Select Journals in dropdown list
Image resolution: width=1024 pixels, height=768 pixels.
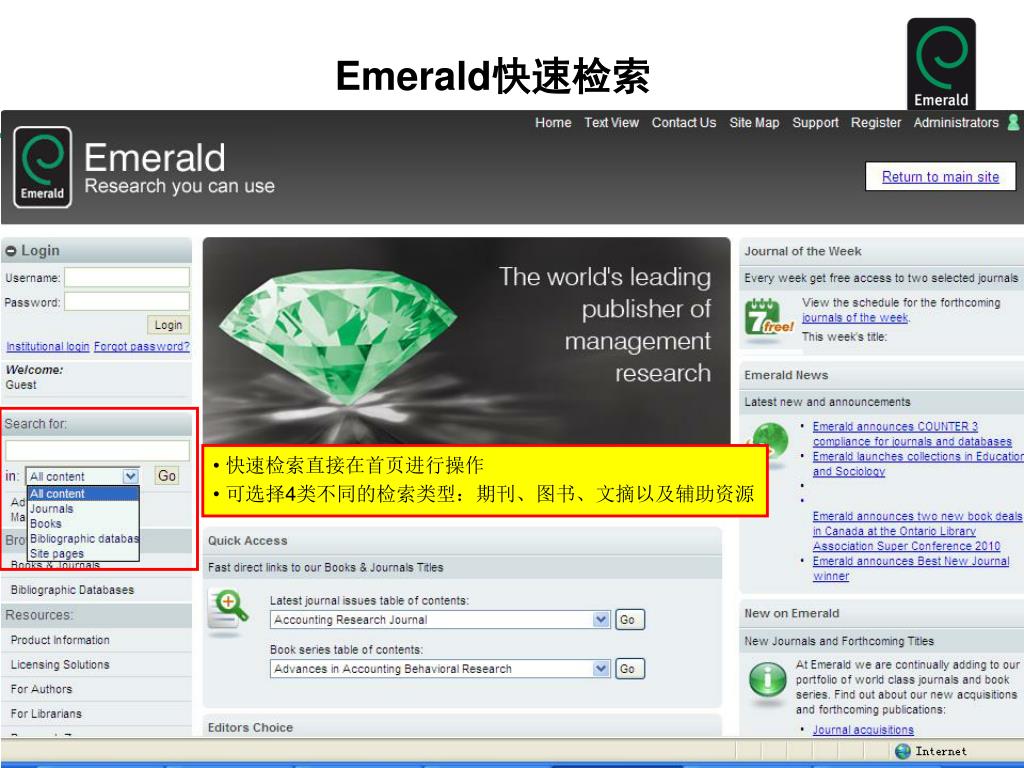pos(83,509)
